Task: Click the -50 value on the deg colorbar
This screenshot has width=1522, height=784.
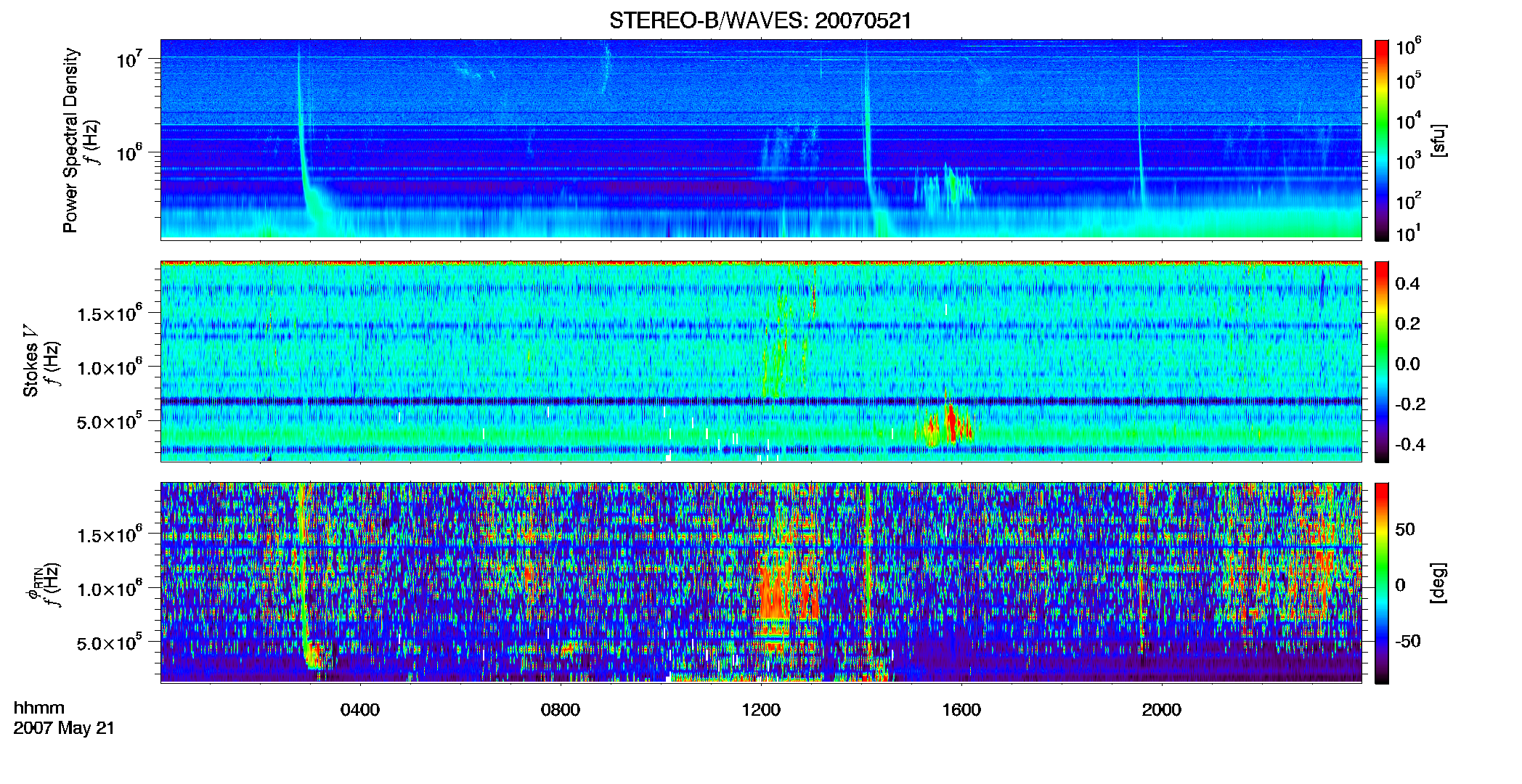Action: [1408, 641]
